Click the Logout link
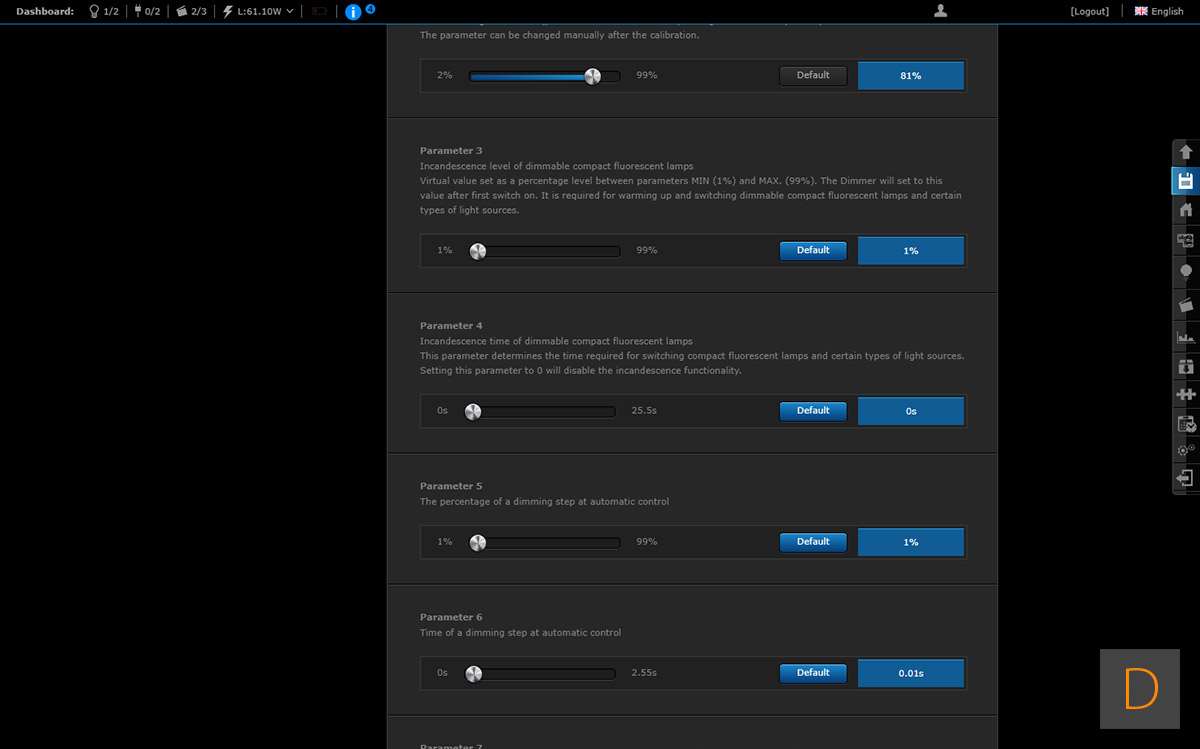Screen dimensions: 1200x749 click(1089, 11)
